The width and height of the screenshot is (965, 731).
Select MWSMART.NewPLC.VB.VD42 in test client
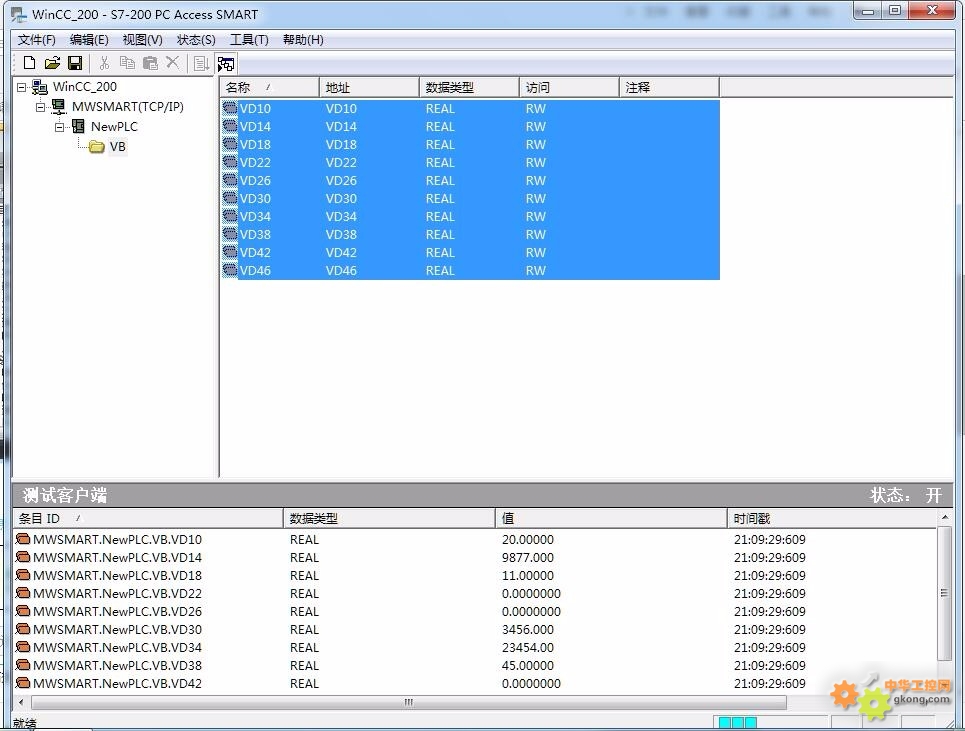pyautogui.click(x=117, y=683)
